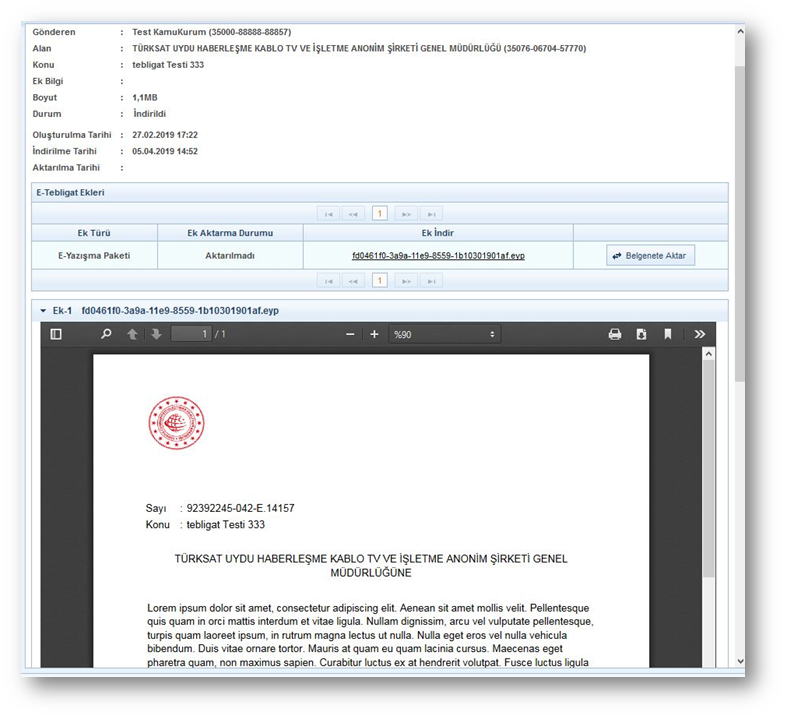Go to next page in PDF viewer
This screenshot has height=719, width=787.
click(156, 334)
